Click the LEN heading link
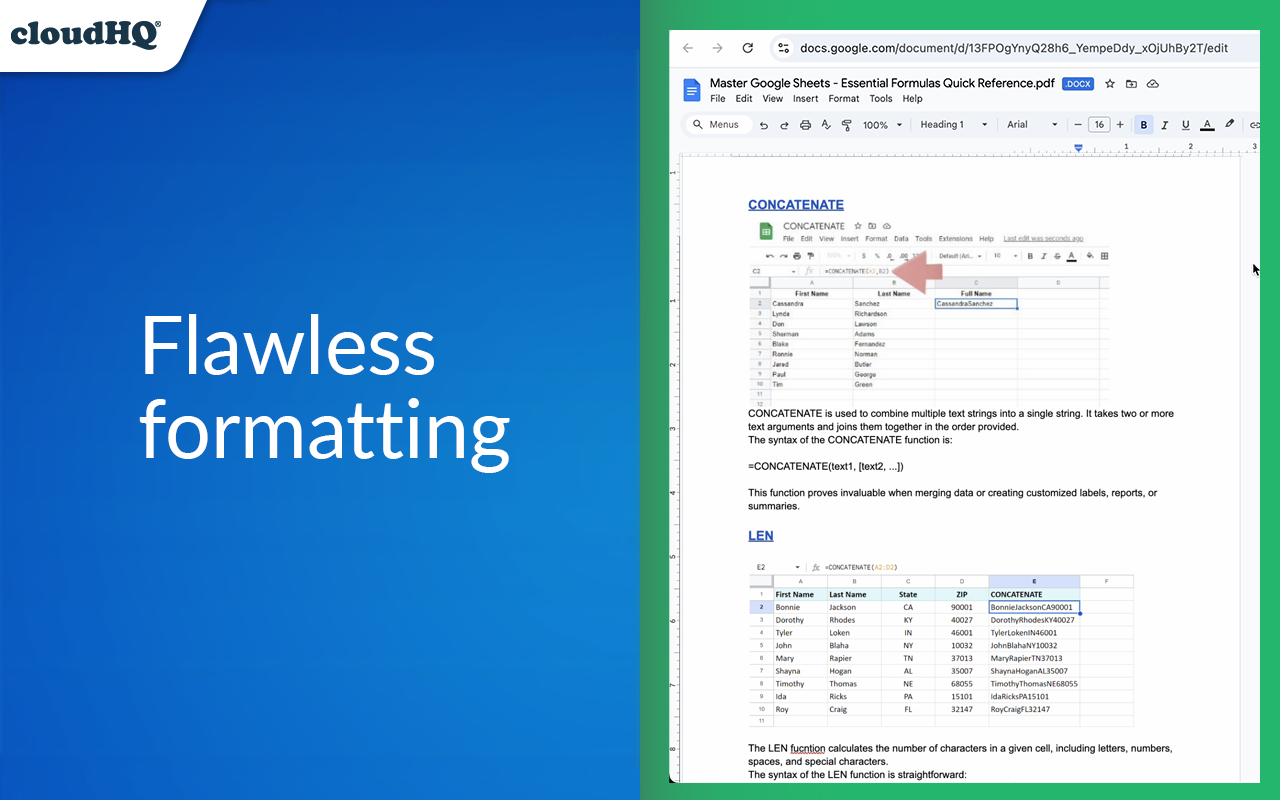The width and height of the screenshot is (1280, 800). click(x=761, y=536)
